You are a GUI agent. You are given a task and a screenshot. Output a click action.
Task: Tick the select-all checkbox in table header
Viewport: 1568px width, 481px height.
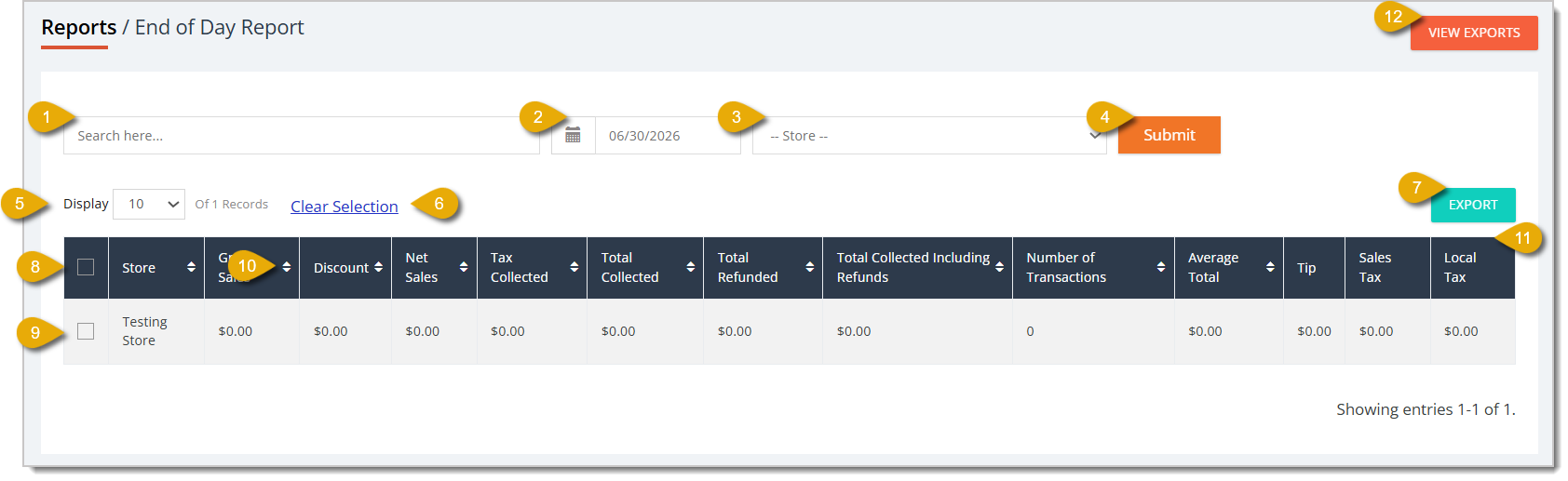86,267
